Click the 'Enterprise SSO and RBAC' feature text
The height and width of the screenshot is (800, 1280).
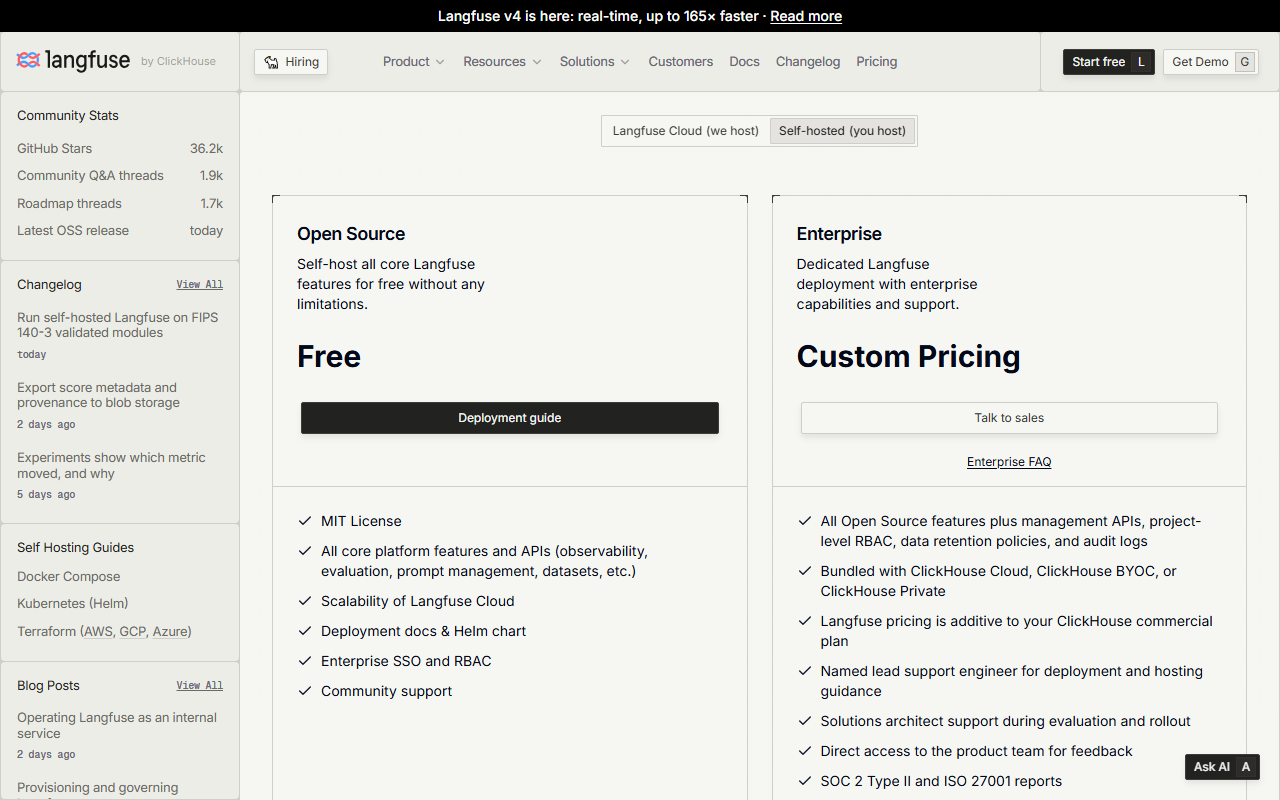[x=406, y=661]
